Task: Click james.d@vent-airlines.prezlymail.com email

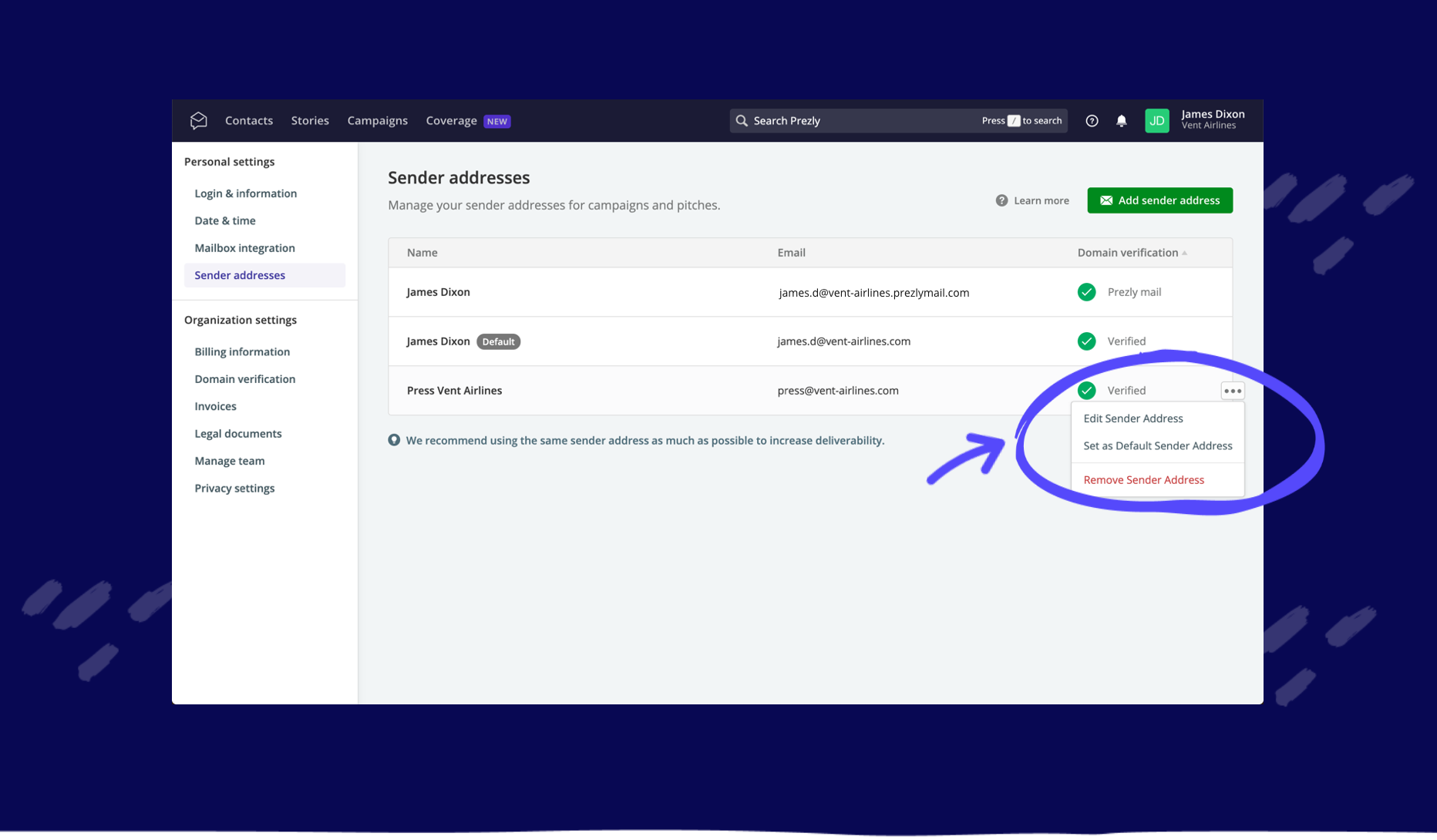Action: 873,293
